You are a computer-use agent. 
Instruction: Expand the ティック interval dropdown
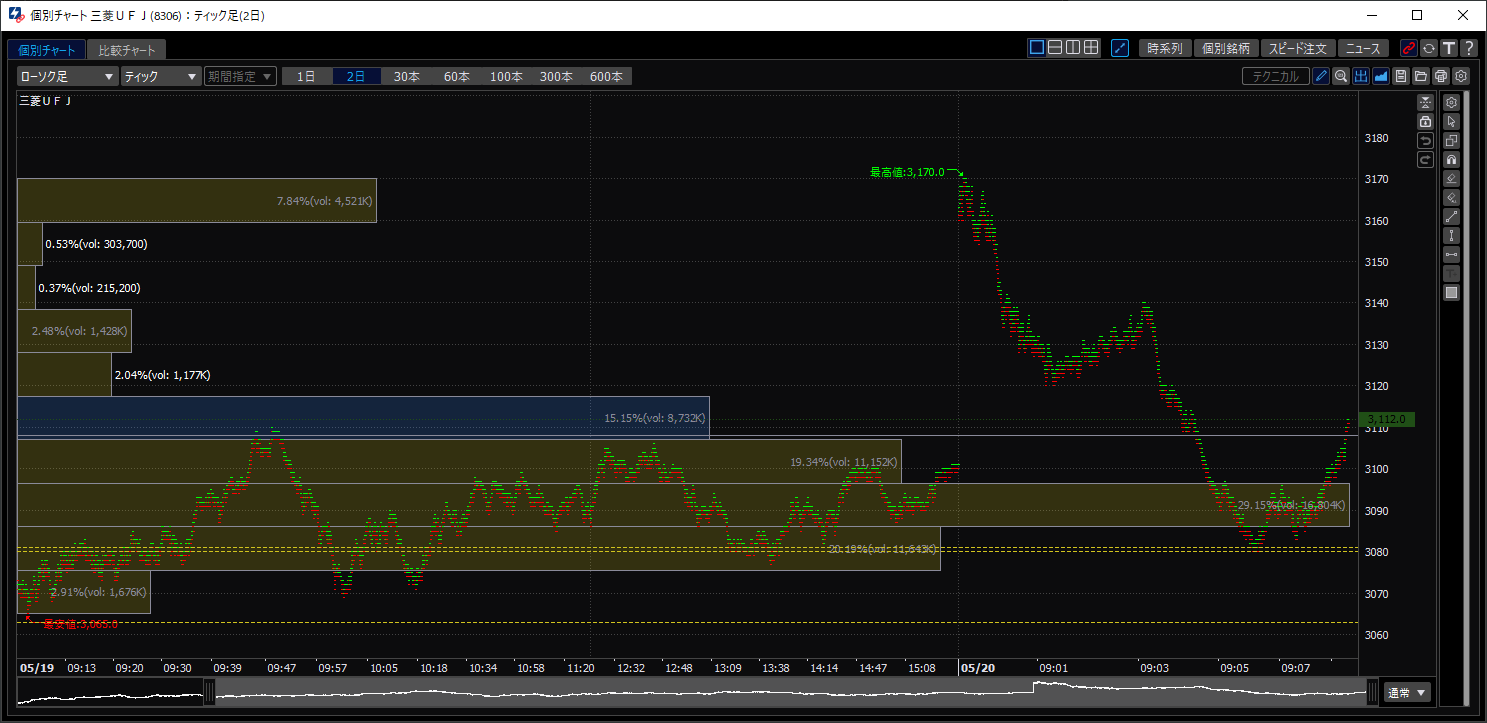(x=161, y=76)
